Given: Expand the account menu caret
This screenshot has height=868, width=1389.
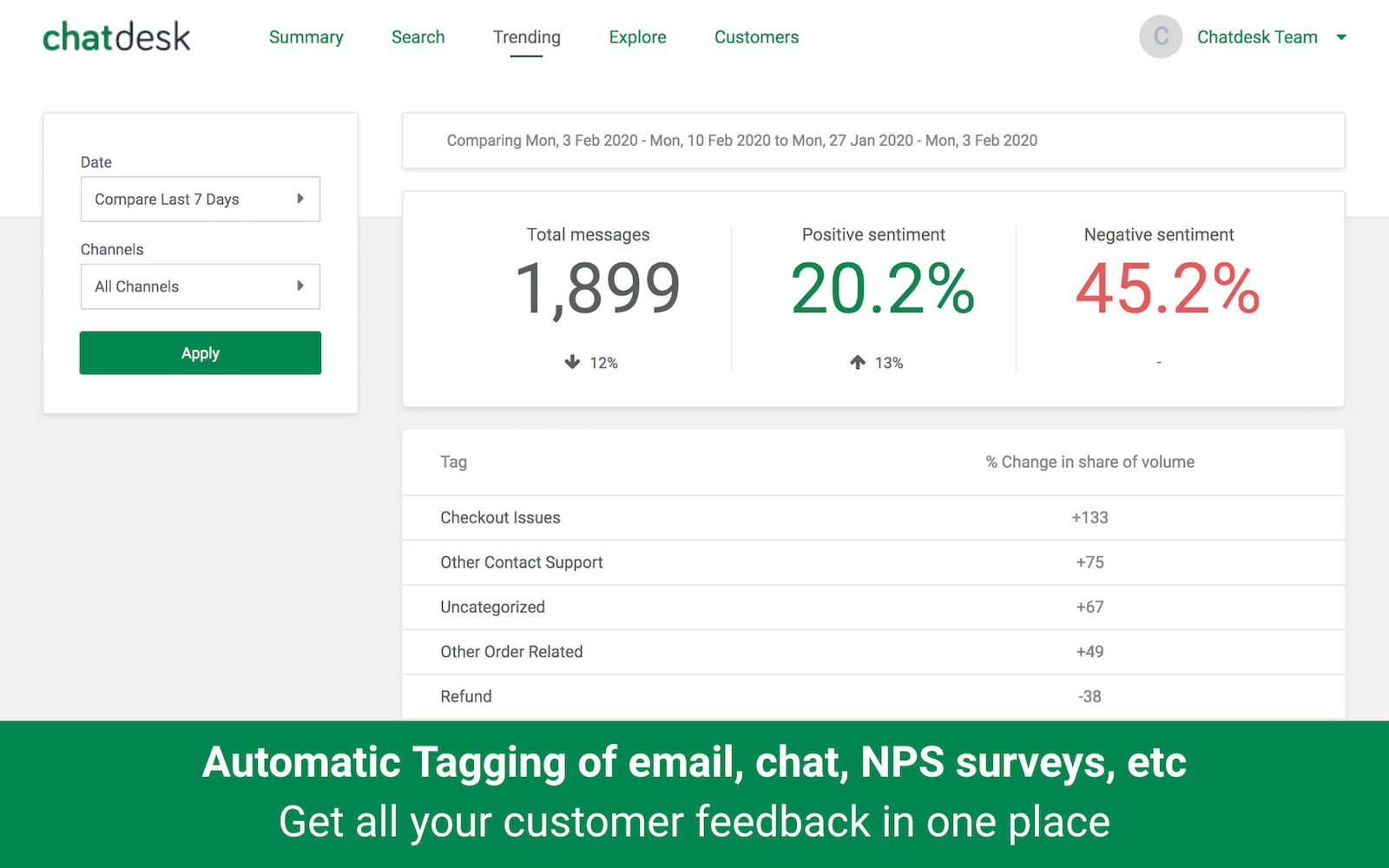Looking at the screenshot, I should tap(1341, 37).
